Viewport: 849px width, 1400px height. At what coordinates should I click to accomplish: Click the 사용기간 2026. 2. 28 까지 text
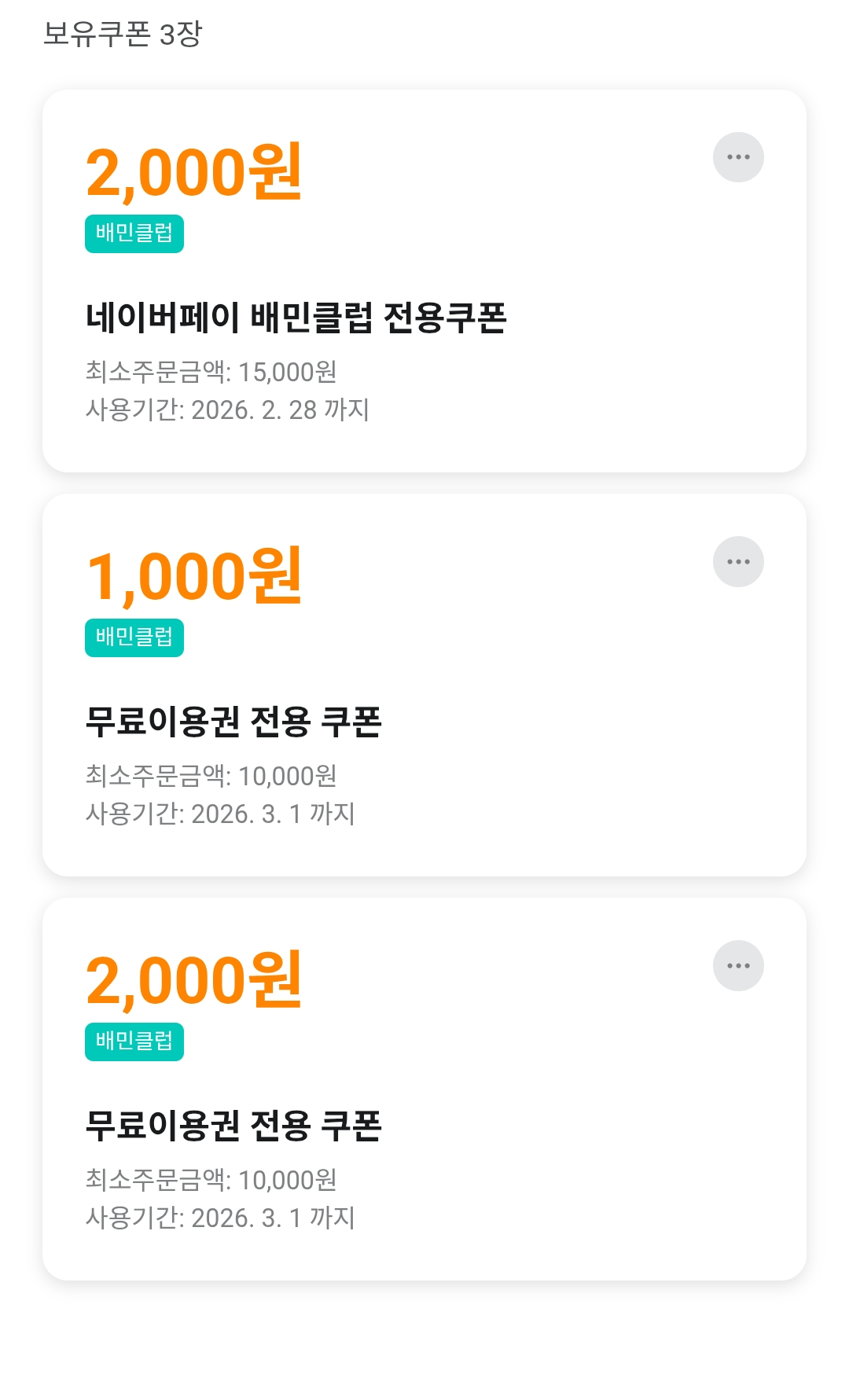tap(227, 410)
